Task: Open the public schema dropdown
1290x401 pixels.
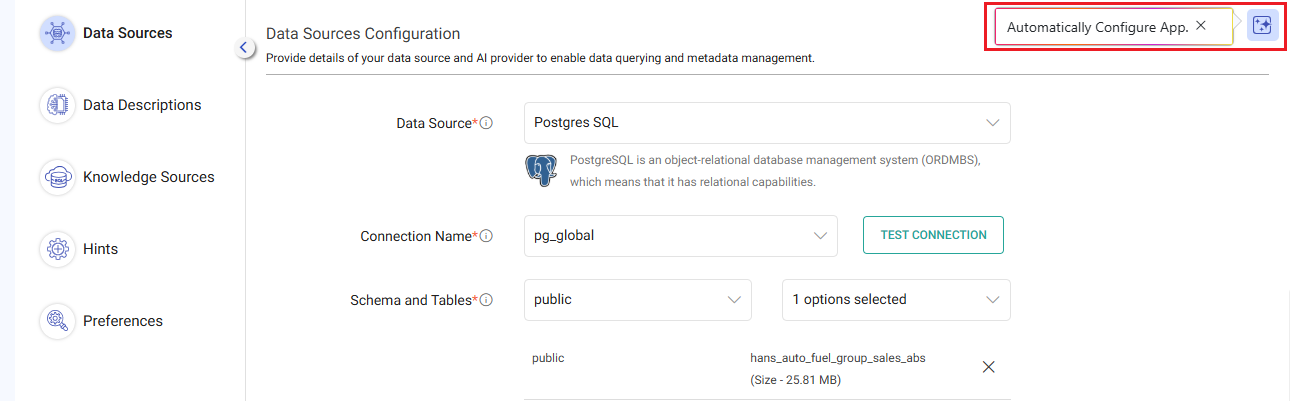Action: coord(638,300)
